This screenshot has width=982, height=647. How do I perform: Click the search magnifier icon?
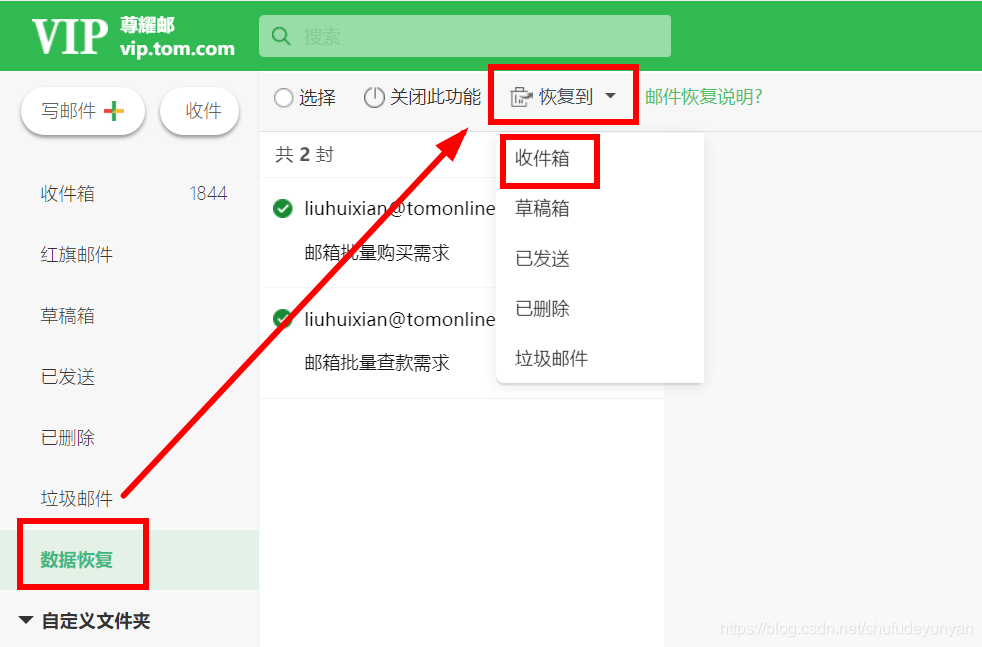click(x=280, y=35)
